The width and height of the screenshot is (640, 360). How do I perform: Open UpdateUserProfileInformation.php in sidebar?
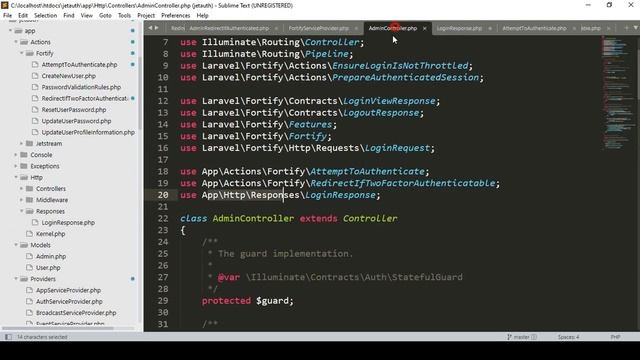(88, 132)
